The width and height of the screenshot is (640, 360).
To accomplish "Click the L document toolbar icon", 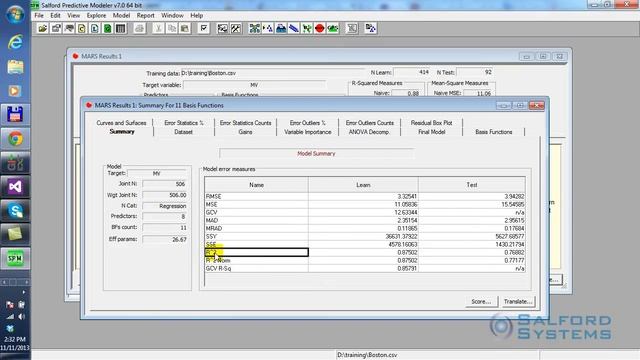I will (95, 28).
